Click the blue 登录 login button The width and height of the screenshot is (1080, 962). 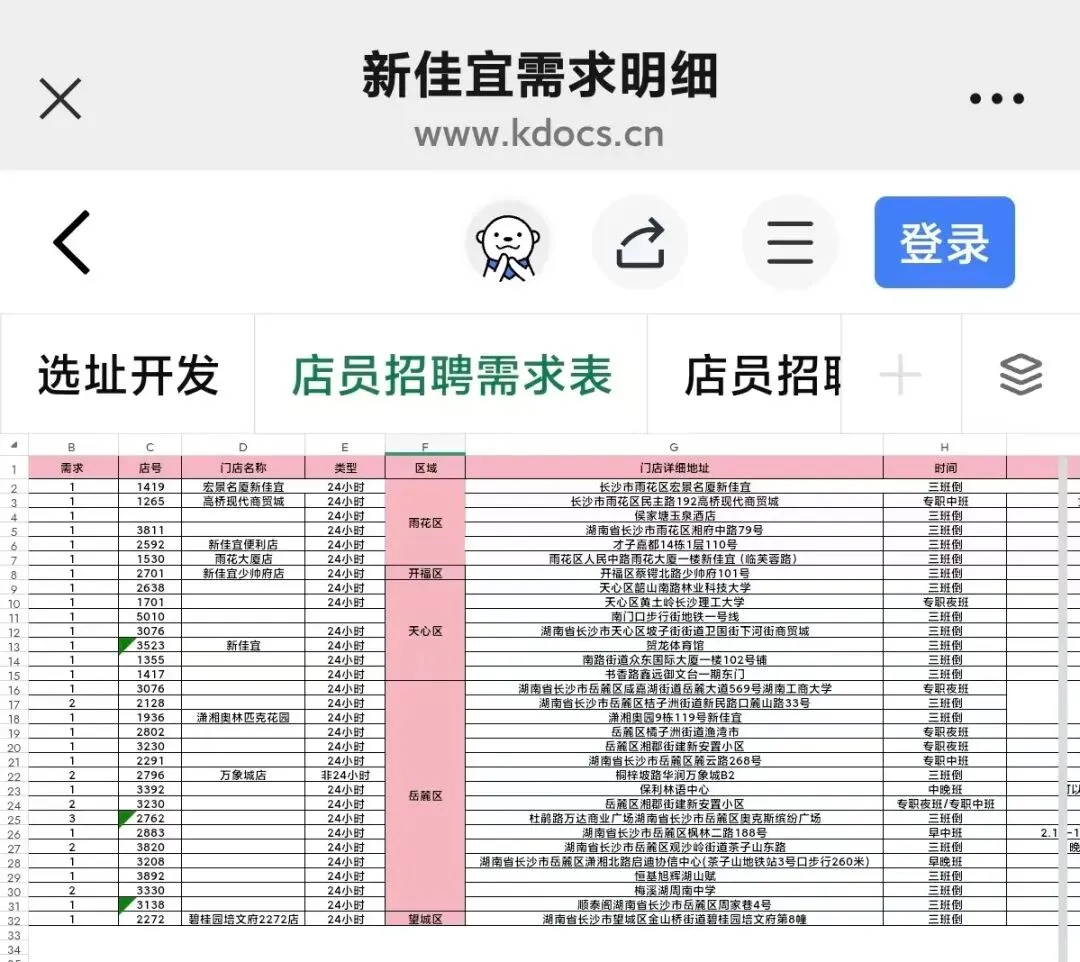[x=944, y=242]
